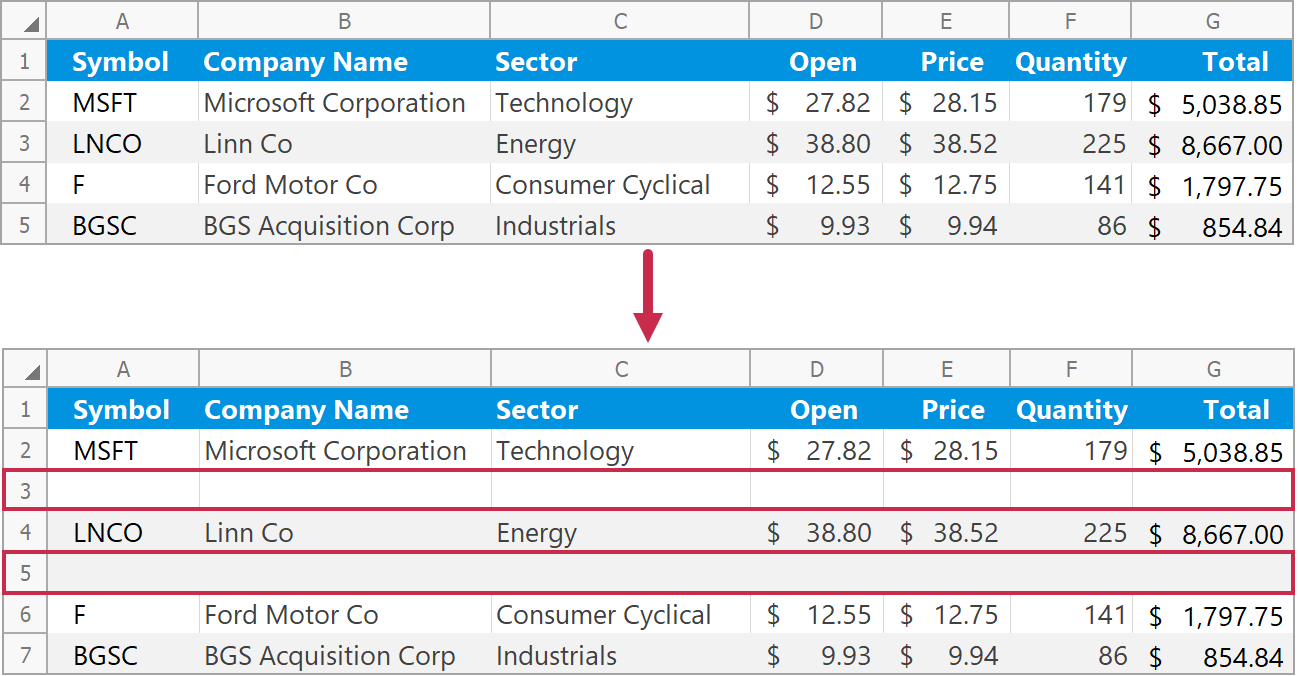1298x676 pixels.
Task: Click Consumer Cyclical cell in upper sheet
Action: coord(602,185)
